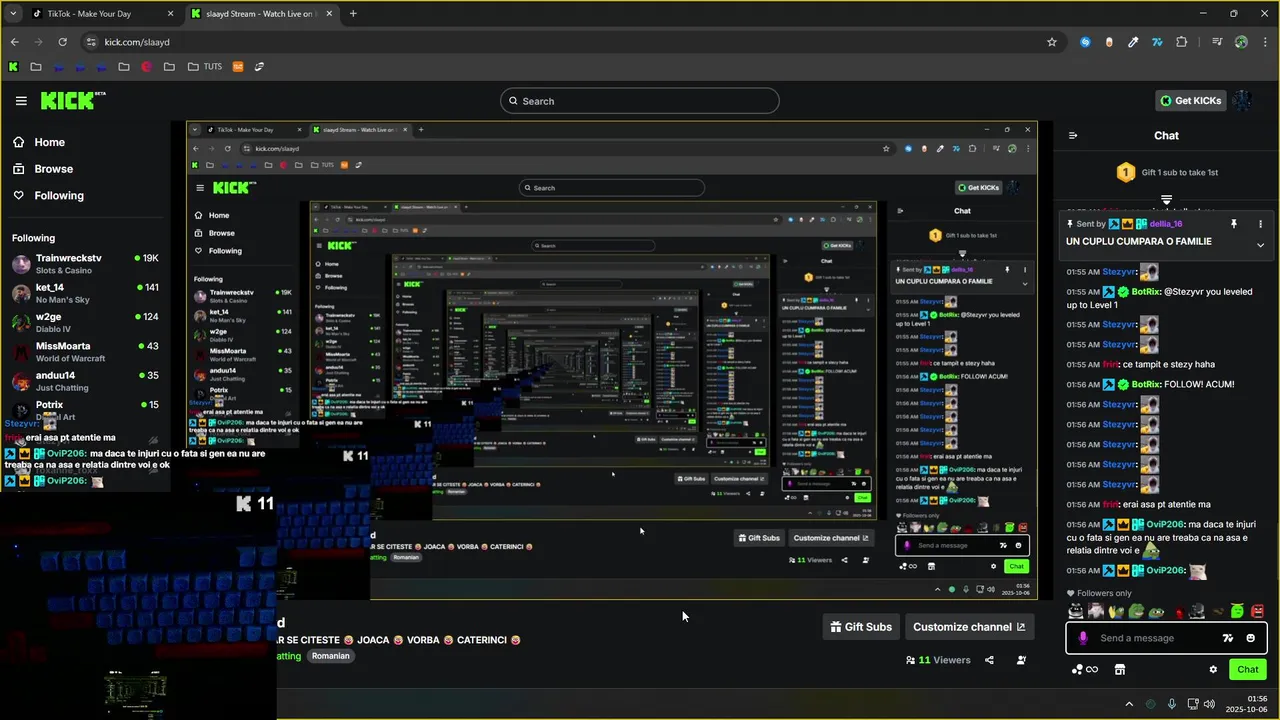Viewport: 1280px width, 720px height.
Task: Open MissMoarta followed channel
Action: 85,352
